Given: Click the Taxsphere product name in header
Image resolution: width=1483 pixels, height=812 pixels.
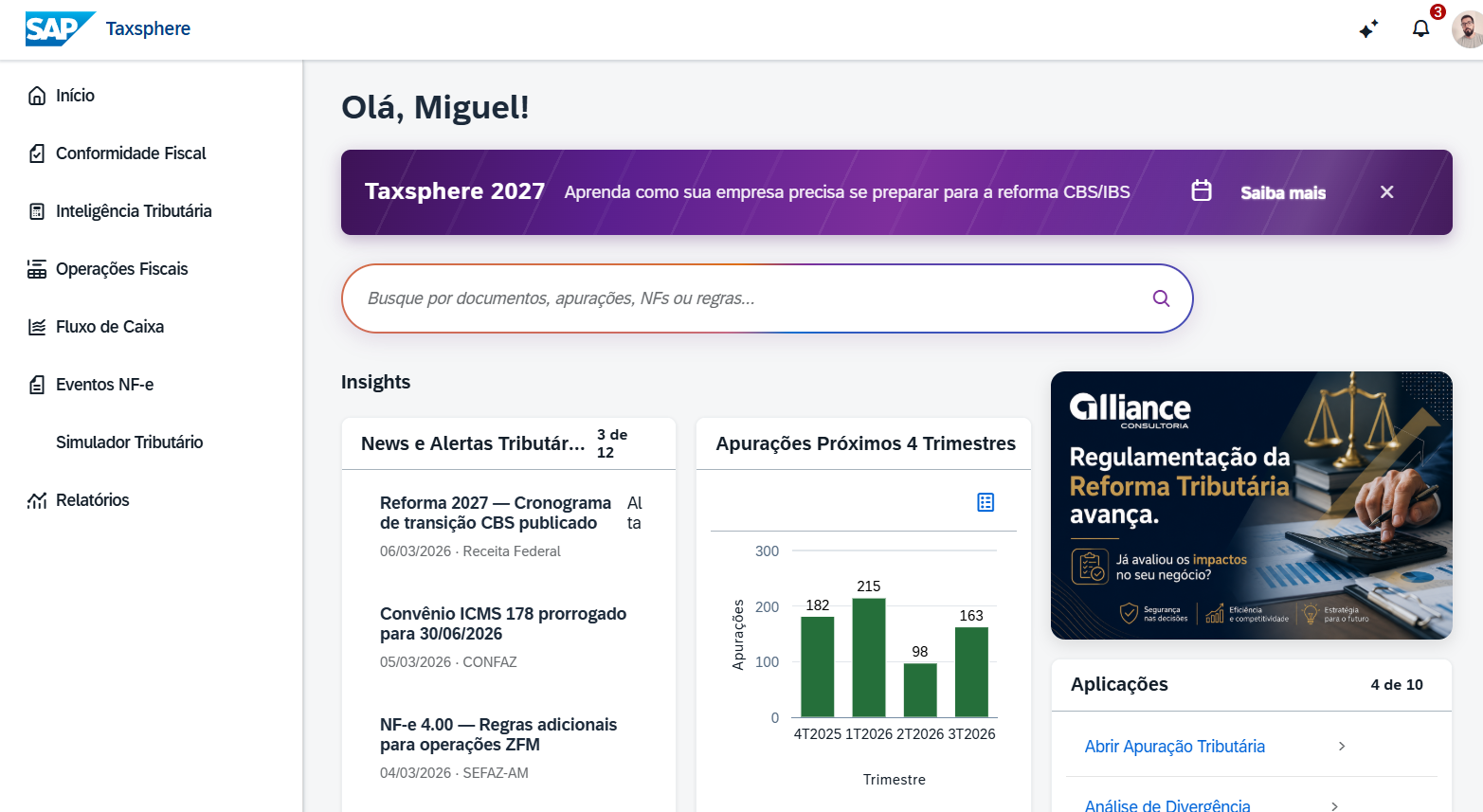Looking at the screenshot, I should click(148, 28).
